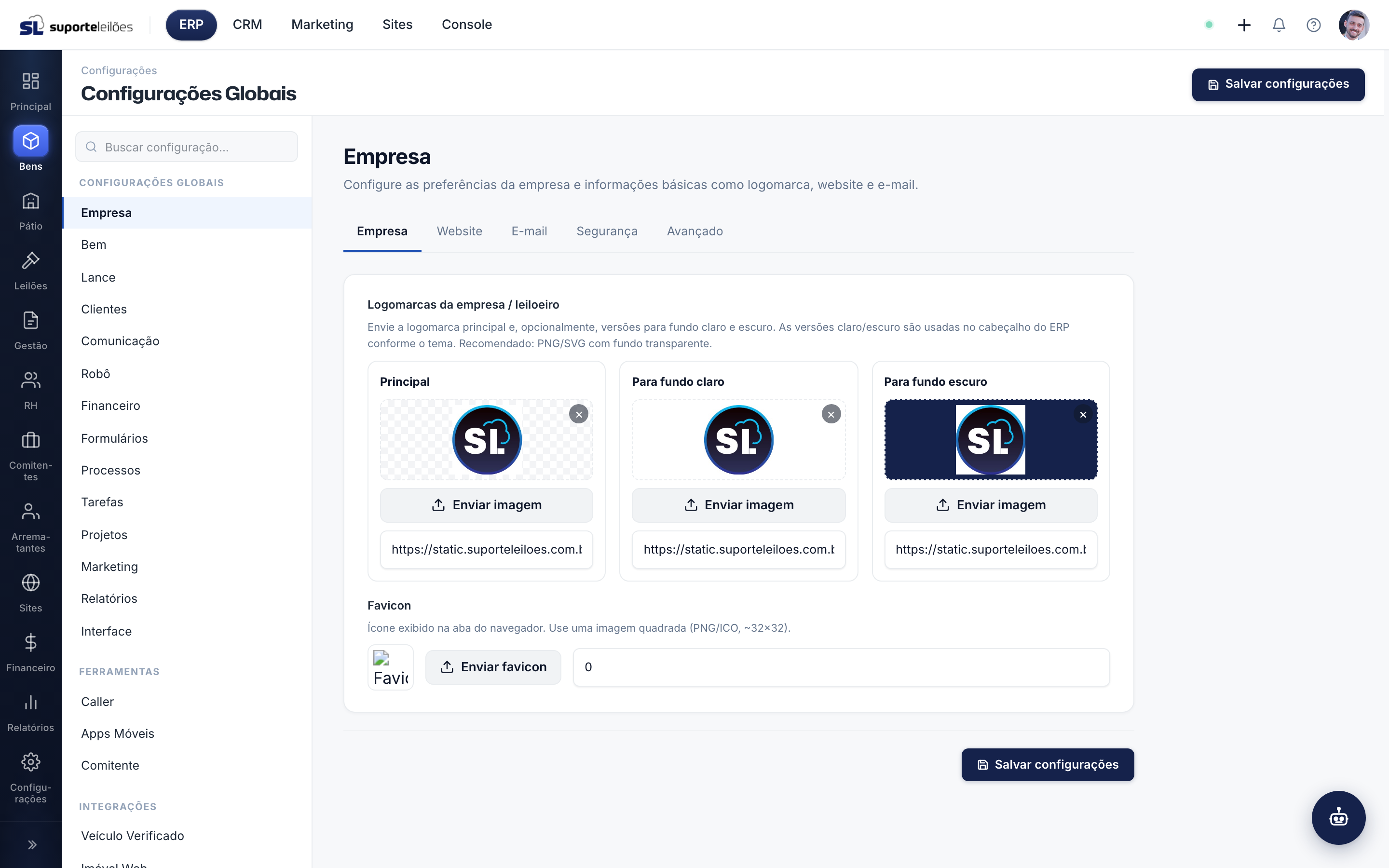The image size is (1389, 868).
Task: Open the Financeiro dollar icon in sidebar
Action: click(30, 642)
